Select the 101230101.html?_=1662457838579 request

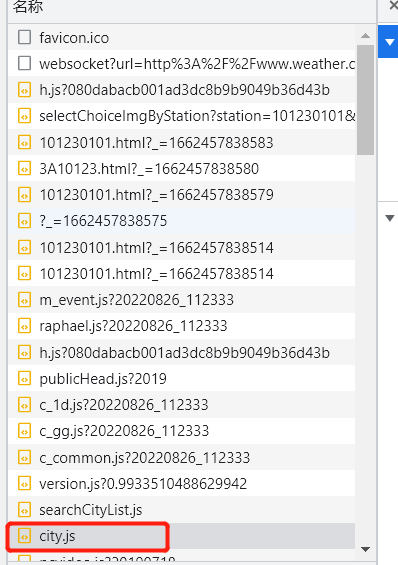coord(182,195)
